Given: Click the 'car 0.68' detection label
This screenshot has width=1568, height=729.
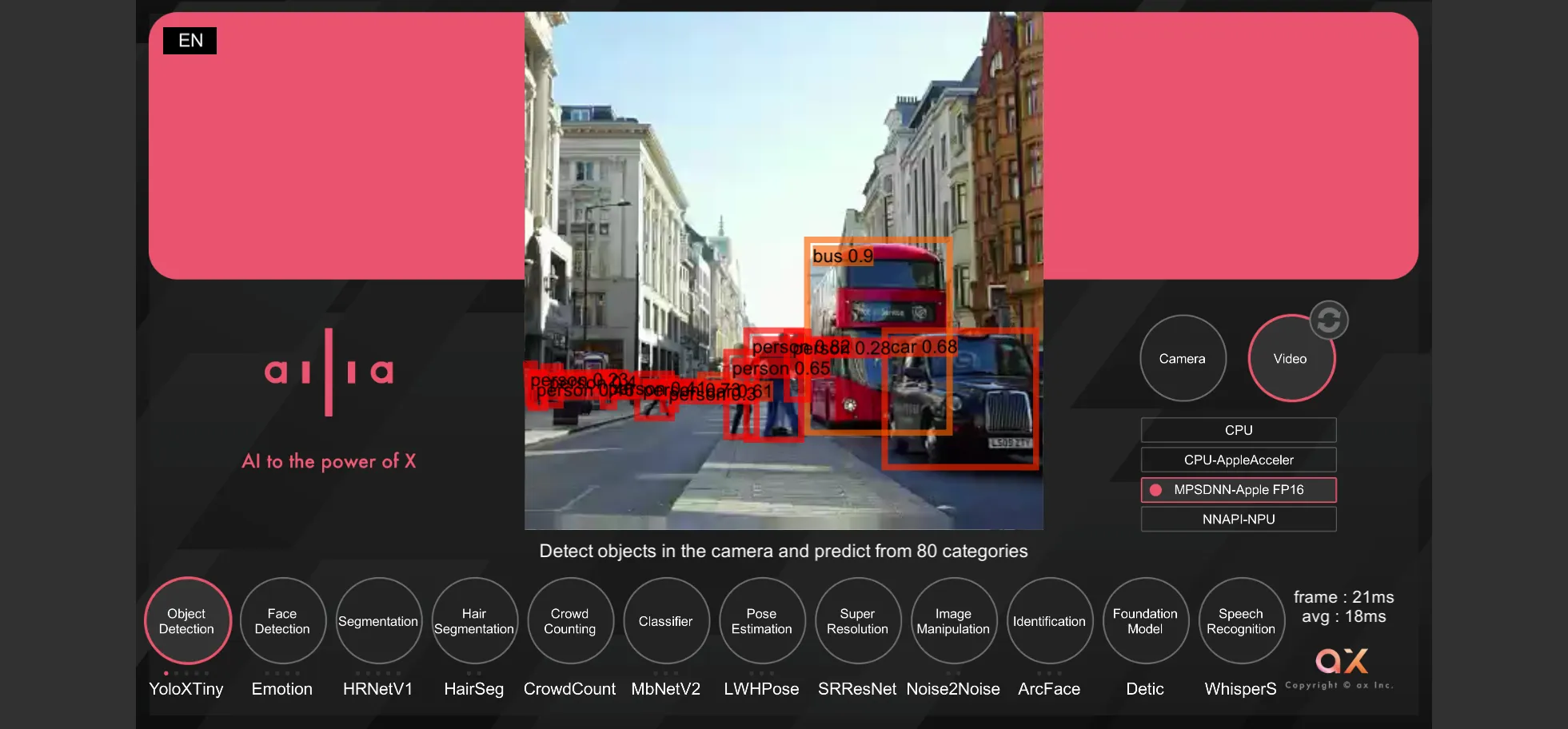Looking at the screenshot, I should pos(924,347).
